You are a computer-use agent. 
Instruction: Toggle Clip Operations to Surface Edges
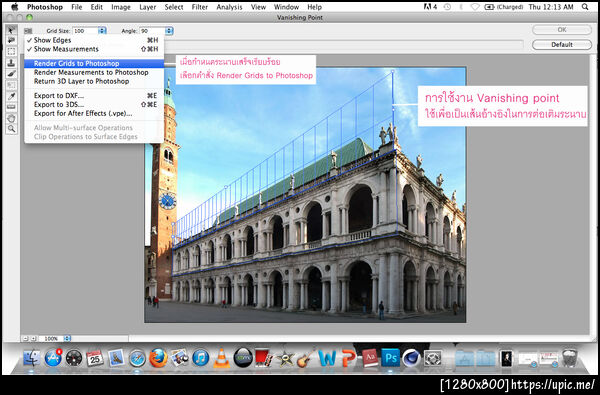click(x=94, y=137)
